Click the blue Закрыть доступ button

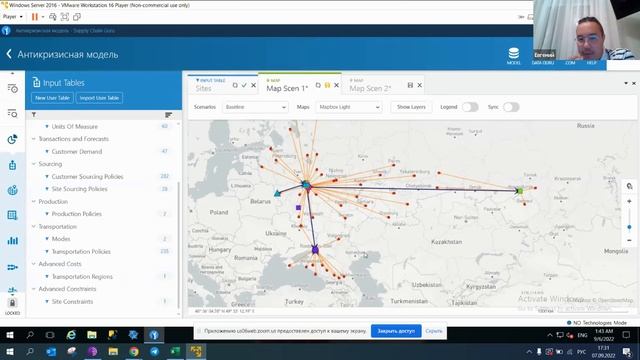click(x=396, y=331)
